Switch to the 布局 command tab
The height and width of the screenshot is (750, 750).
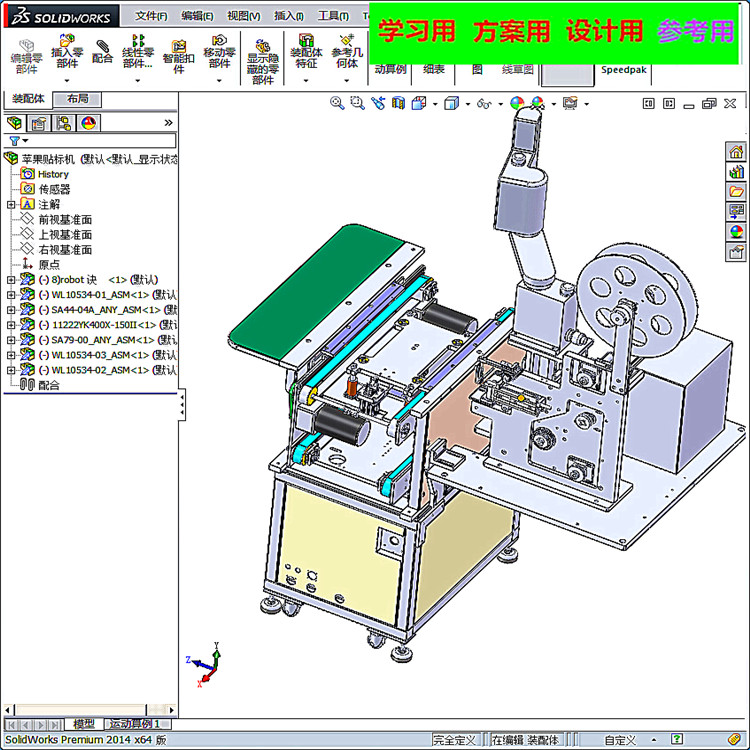tap(77, 99)
